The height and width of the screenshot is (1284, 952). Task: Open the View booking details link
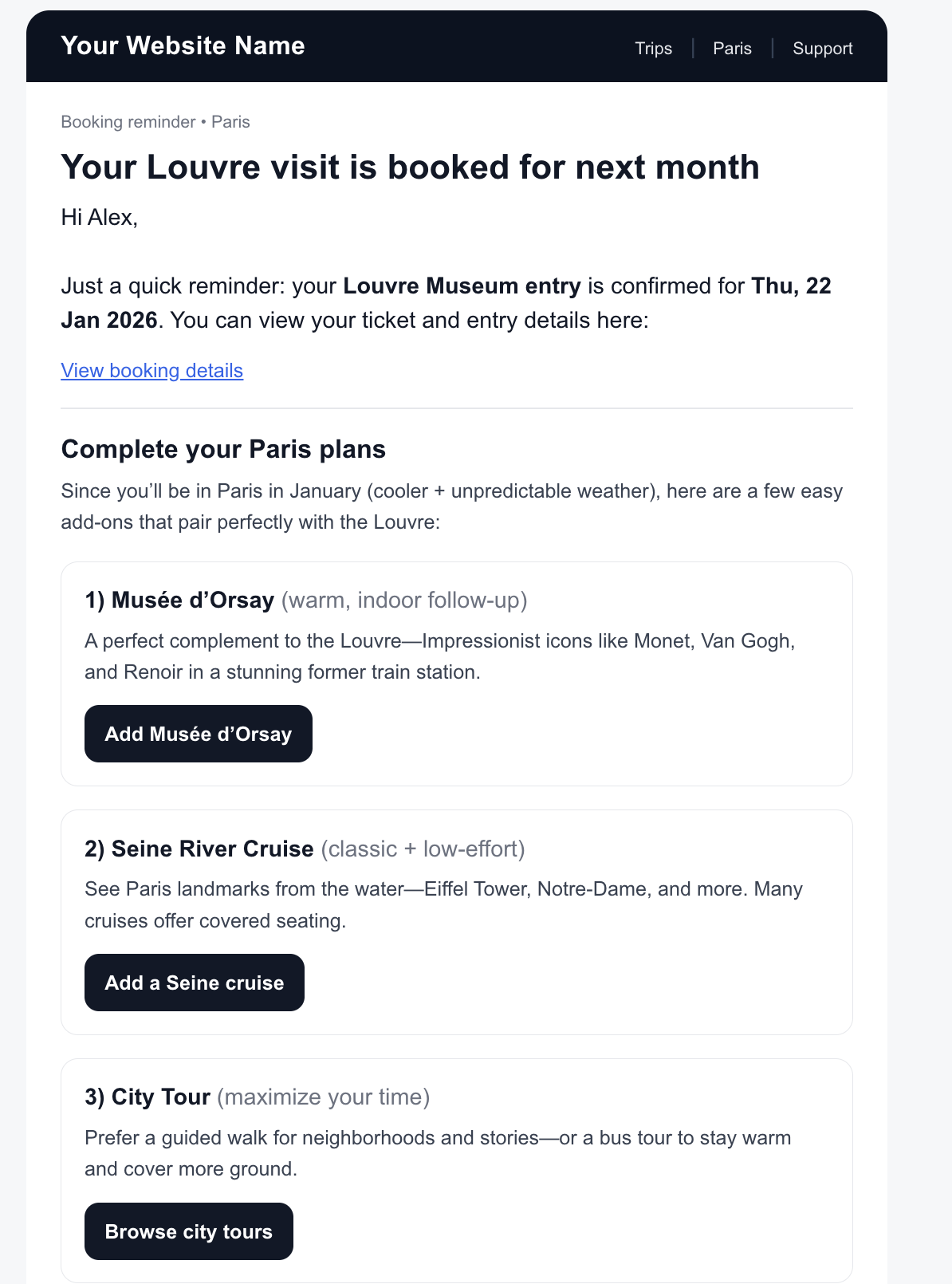tap(151, 371)
